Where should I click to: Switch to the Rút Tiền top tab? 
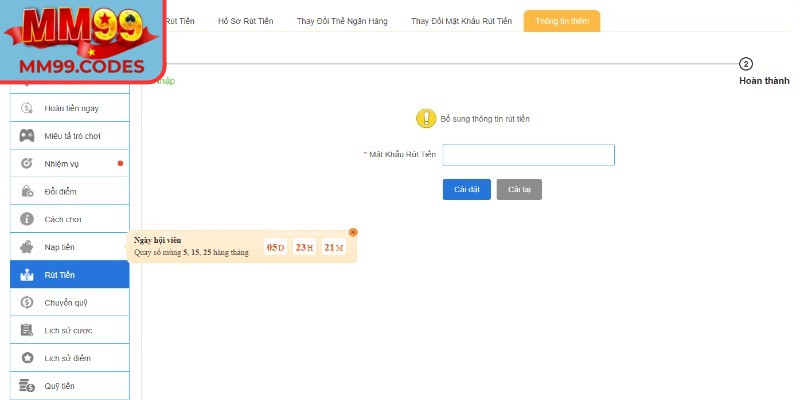pyautogui.click(x=180, y=21)
